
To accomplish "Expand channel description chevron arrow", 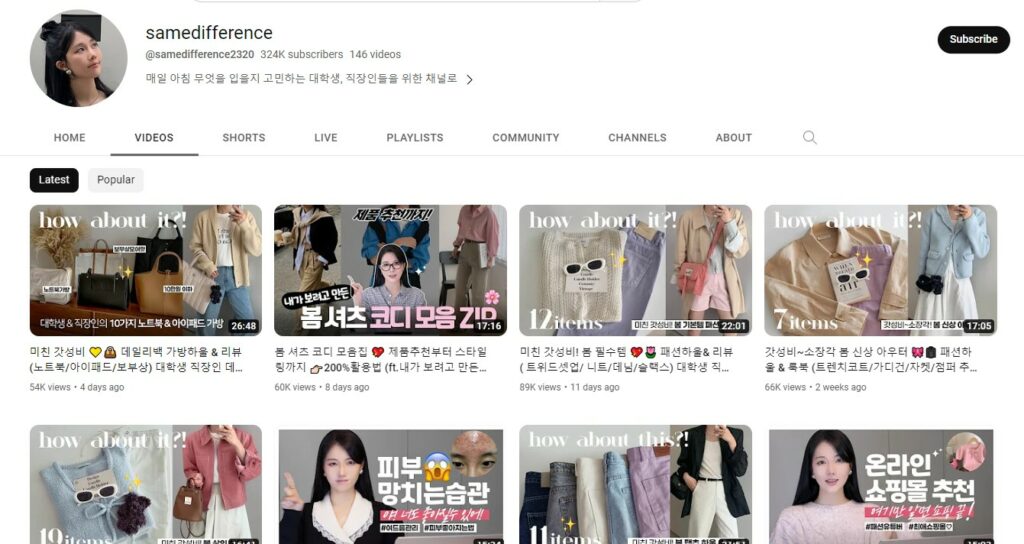I will [469, 80].
